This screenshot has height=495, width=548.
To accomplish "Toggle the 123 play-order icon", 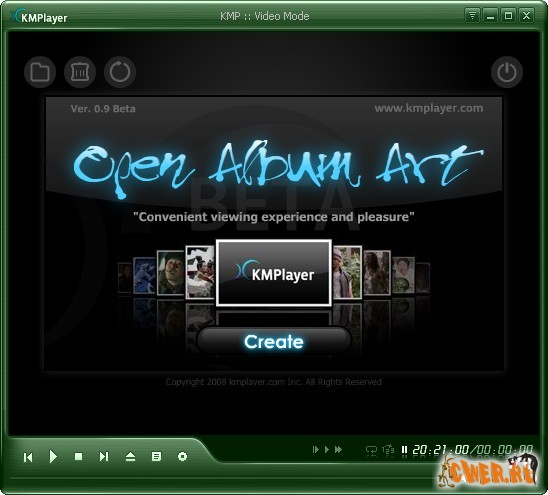I will tap(388, 450).
